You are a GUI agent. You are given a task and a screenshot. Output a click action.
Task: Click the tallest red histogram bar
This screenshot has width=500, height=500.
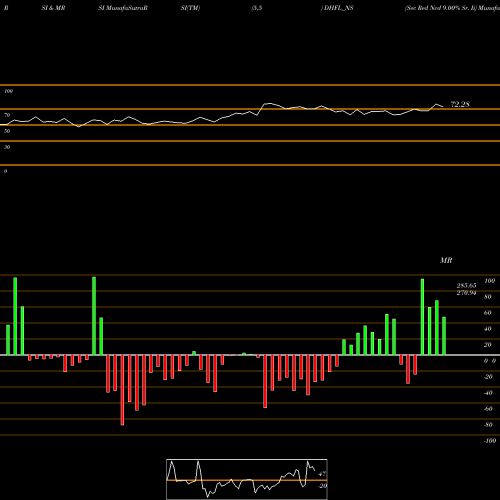[x=122, y=390]
